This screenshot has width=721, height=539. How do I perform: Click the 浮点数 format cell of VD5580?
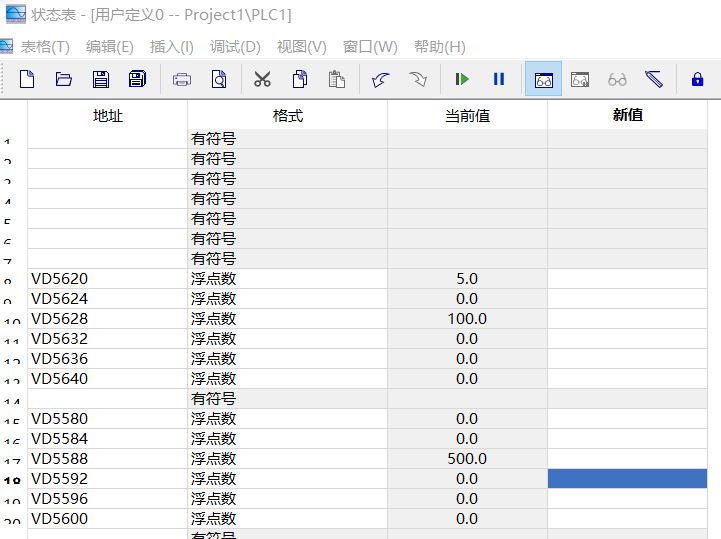[287, 419]
